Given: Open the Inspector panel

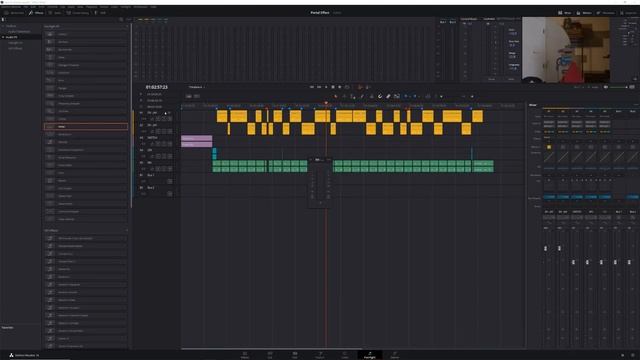Looking at the screenshot, I should (629, 13).
